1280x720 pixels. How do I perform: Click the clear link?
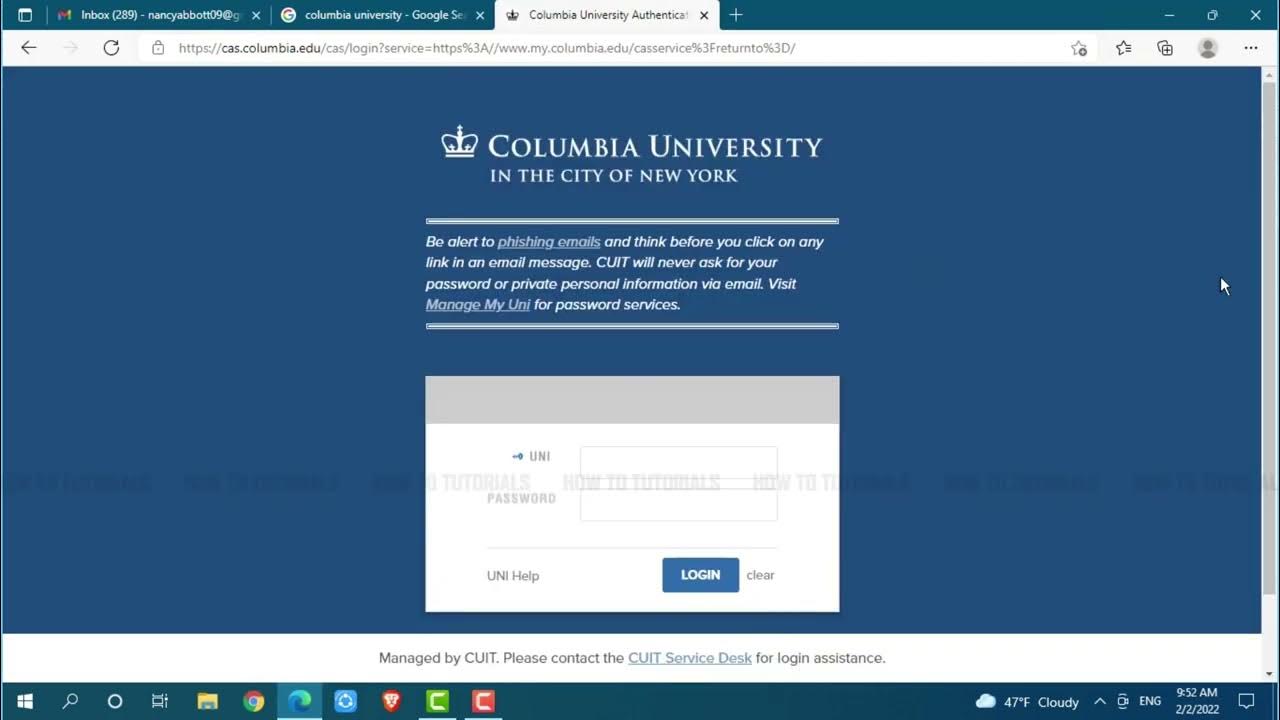760,575
